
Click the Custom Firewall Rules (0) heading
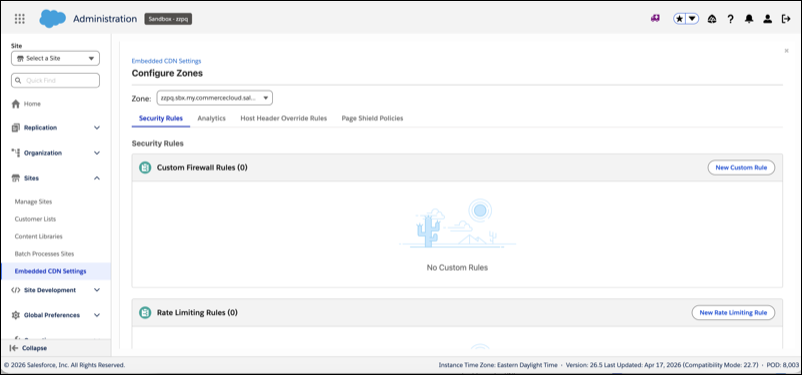(202, 167)
